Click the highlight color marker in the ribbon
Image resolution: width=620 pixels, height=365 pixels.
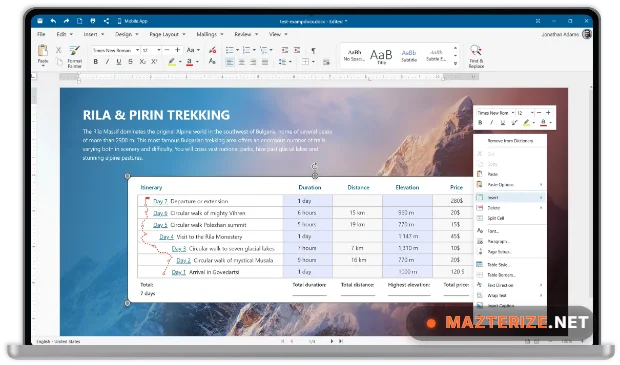pos(172,62)
